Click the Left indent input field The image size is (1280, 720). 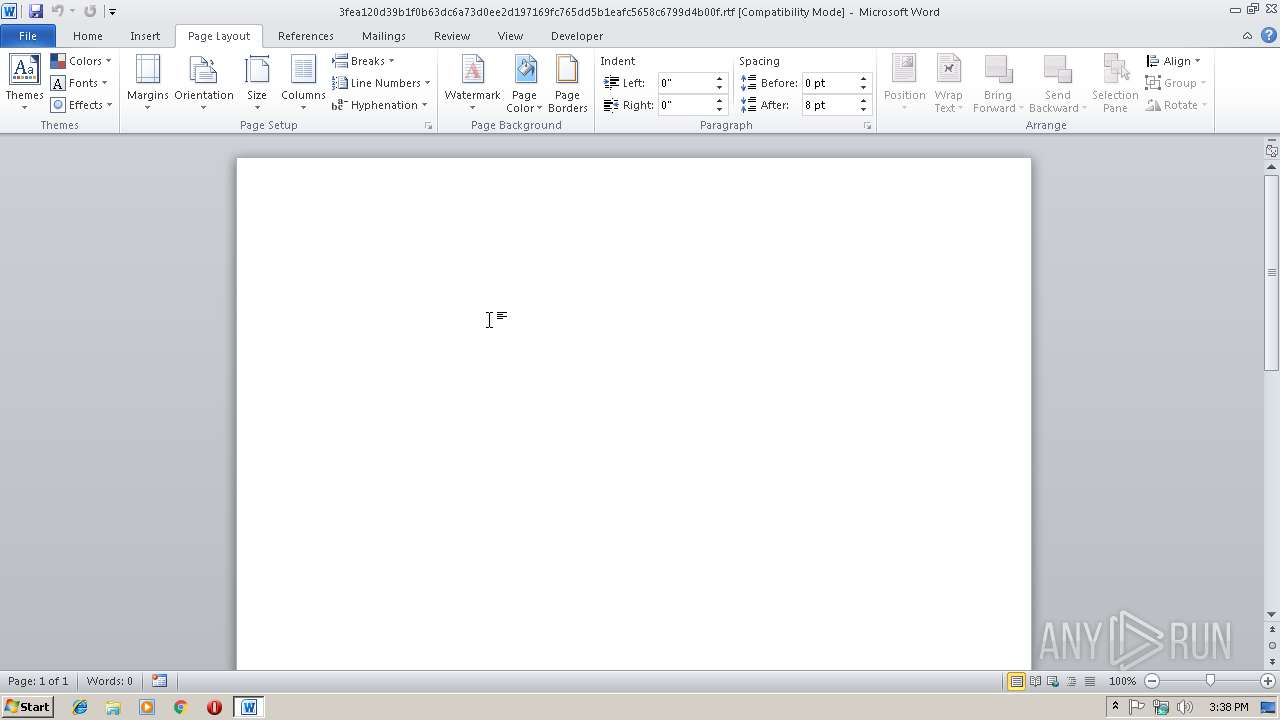click(x=685, y=83)
